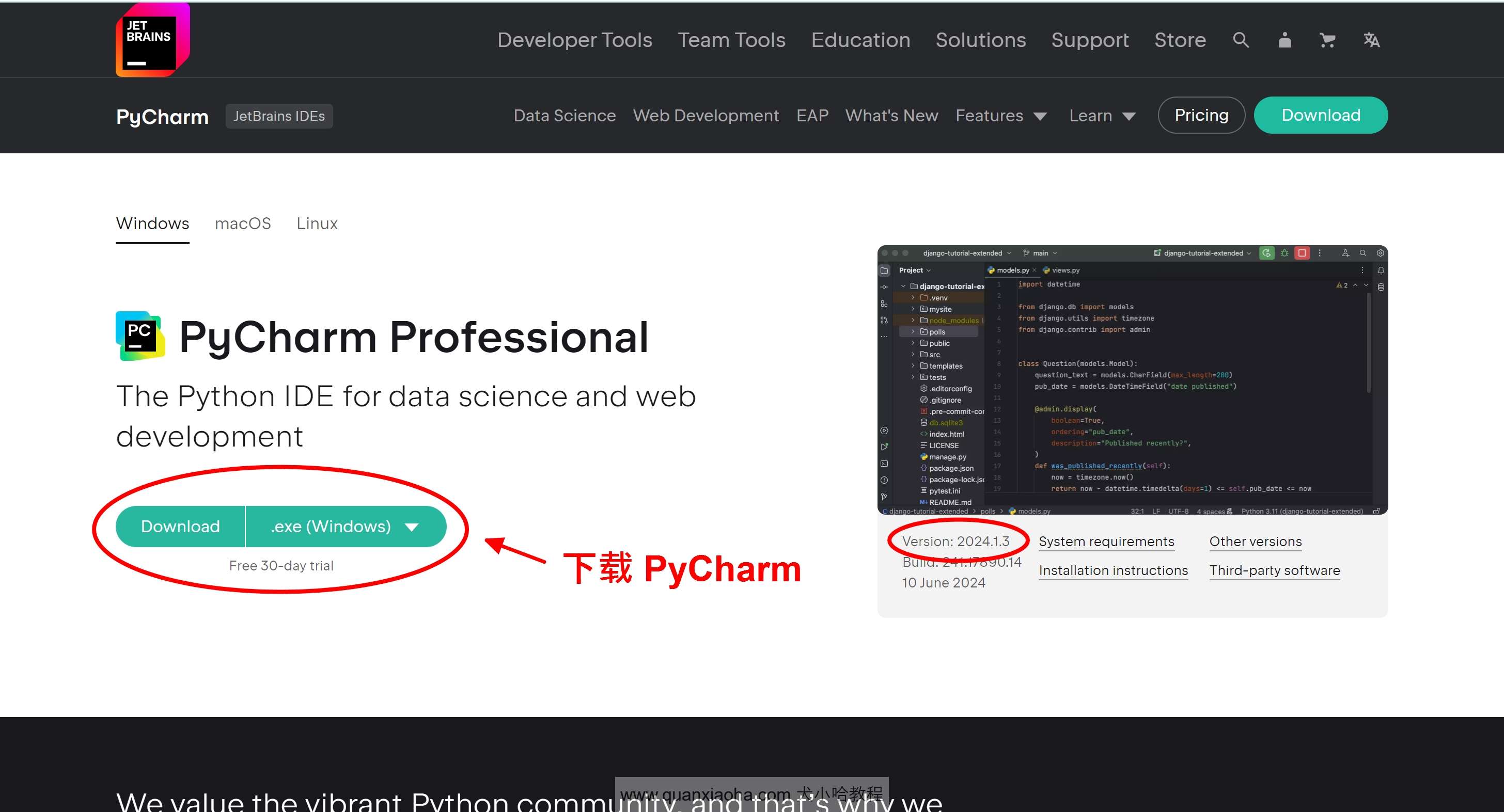Image resolution: width=1504 pixels, height=812 pixels.
Task: Click the user account icon
Action: [x=1284, y=40]
